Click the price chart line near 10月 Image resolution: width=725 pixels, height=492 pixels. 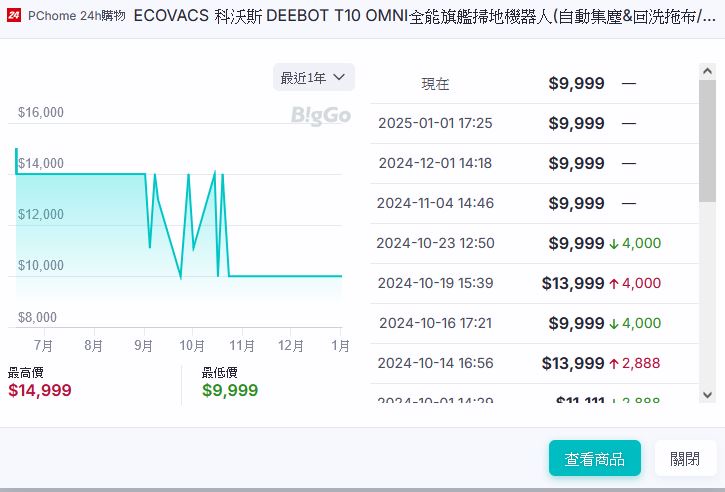point(193,248)
